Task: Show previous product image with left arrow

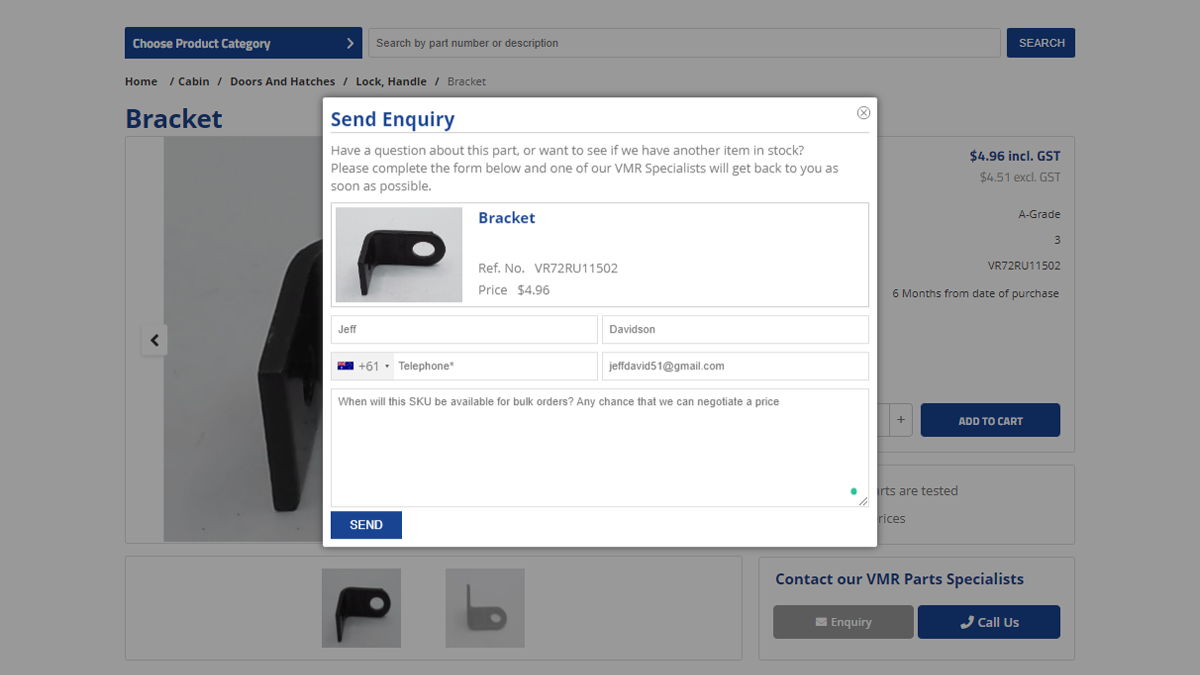Action: click(x=154, y=340)
